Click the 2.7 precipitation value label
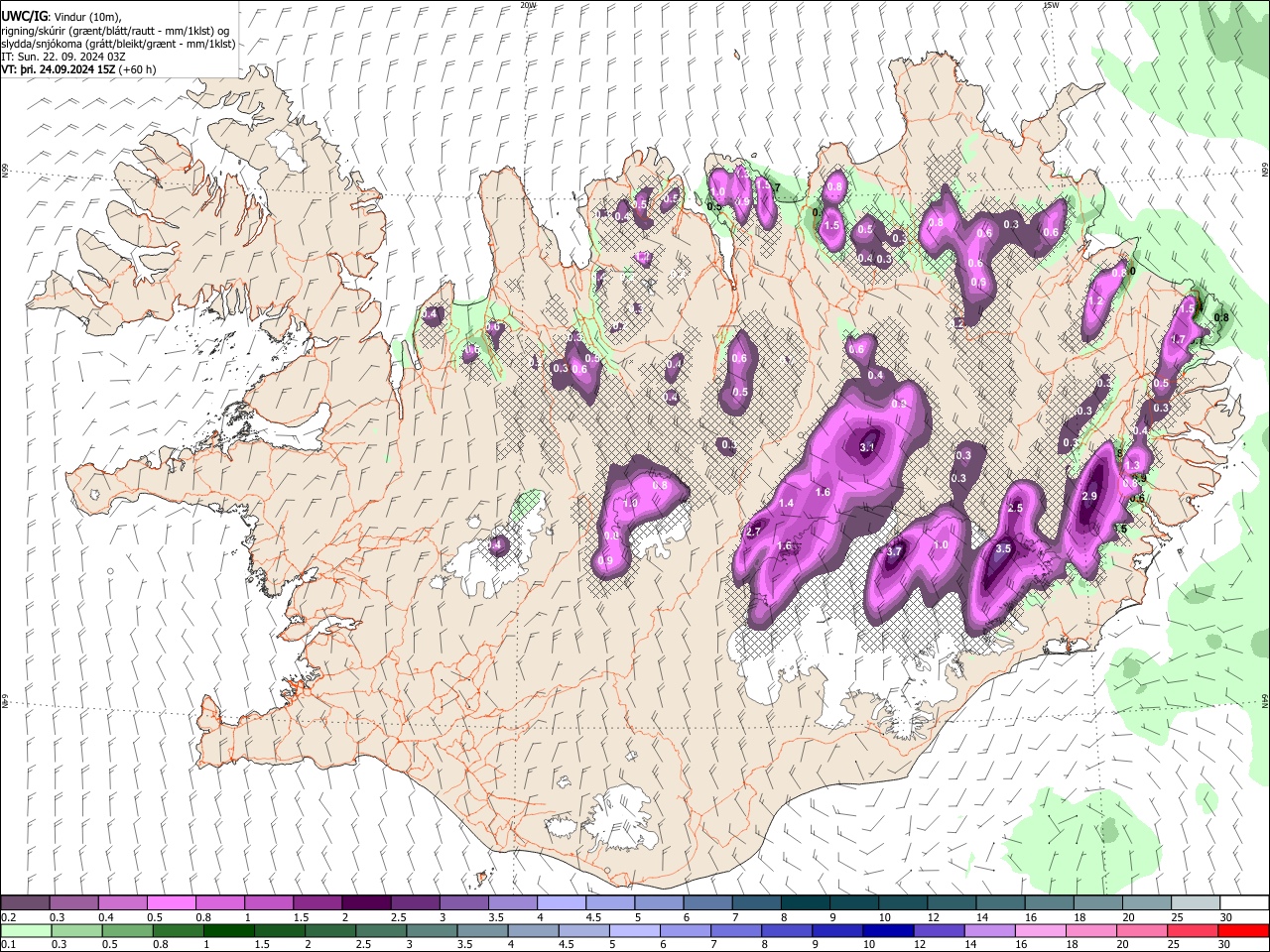The height and width of the screenshot is (952, 1270). [x=752, y=532]
